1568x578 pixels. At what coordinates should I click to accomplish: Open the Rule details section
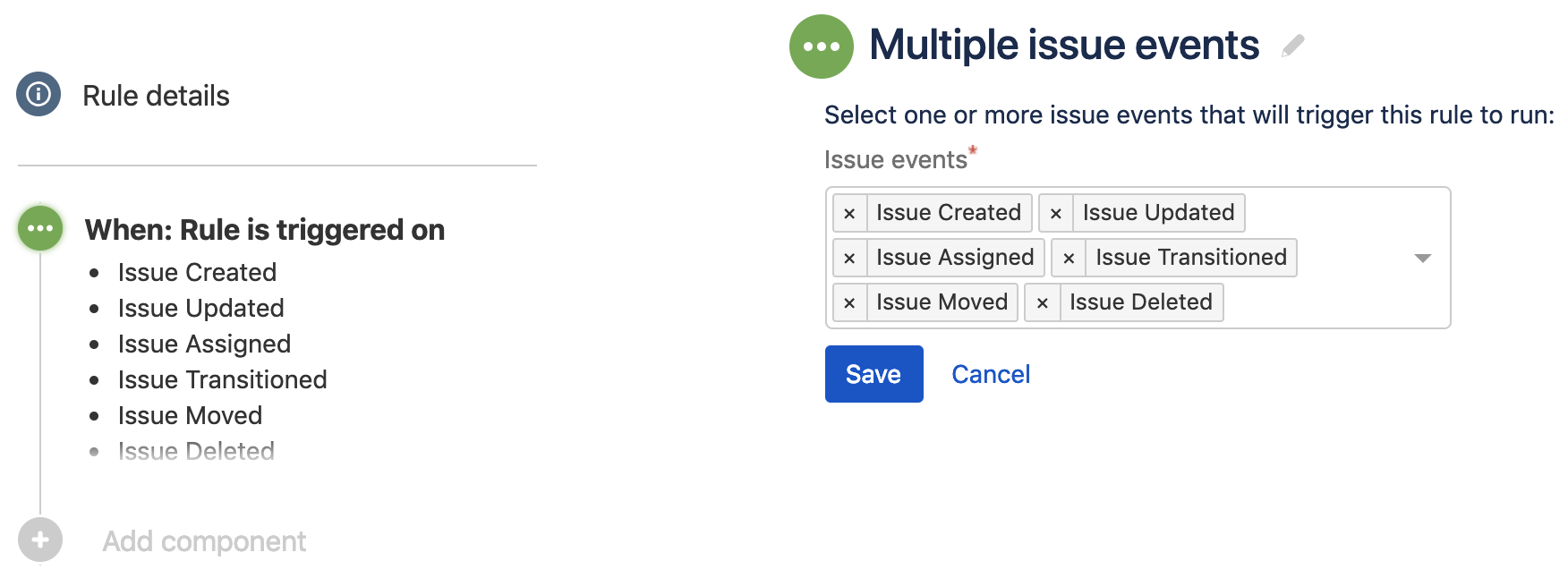click(156, 96)
